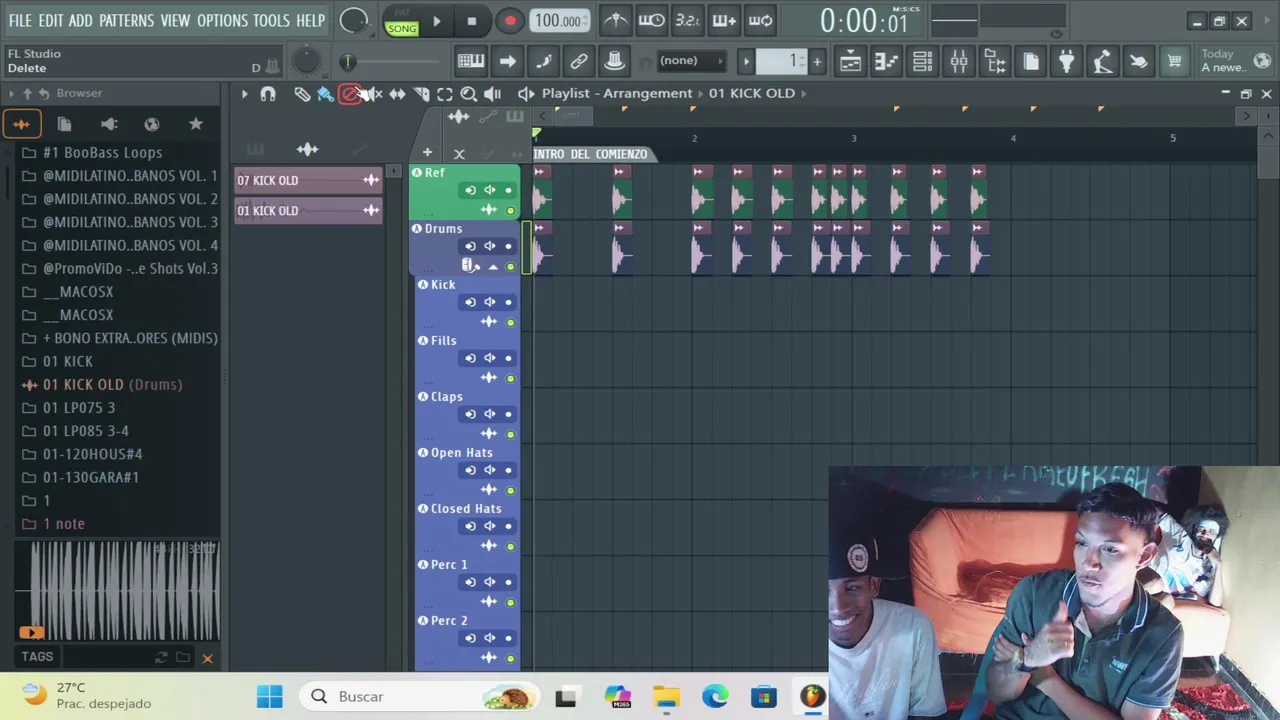1280x720 pixels.
Task: Start recording with the red Record button
Action: [x=510, y=21]
